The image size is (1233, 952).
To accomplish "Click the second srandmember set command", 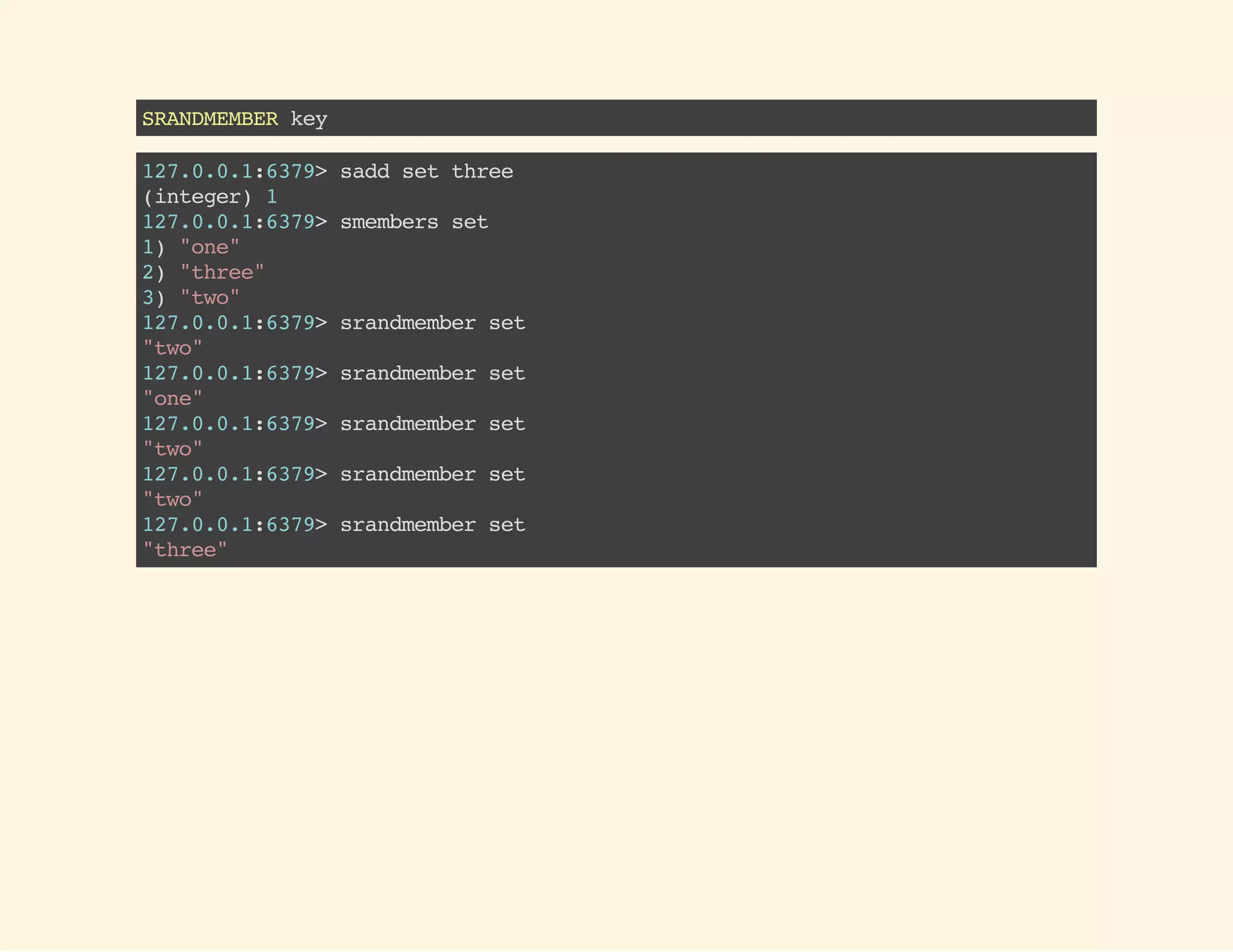I will tap(432, 374).
